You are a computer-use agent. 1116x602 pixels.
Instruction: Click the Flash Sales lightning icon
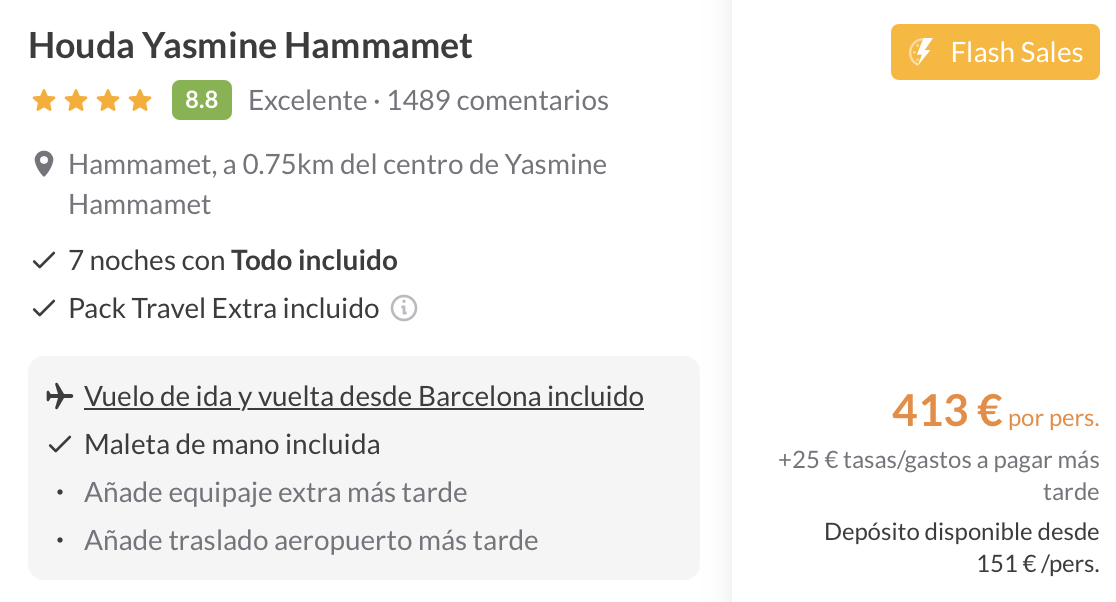click(x=919, y=53)
